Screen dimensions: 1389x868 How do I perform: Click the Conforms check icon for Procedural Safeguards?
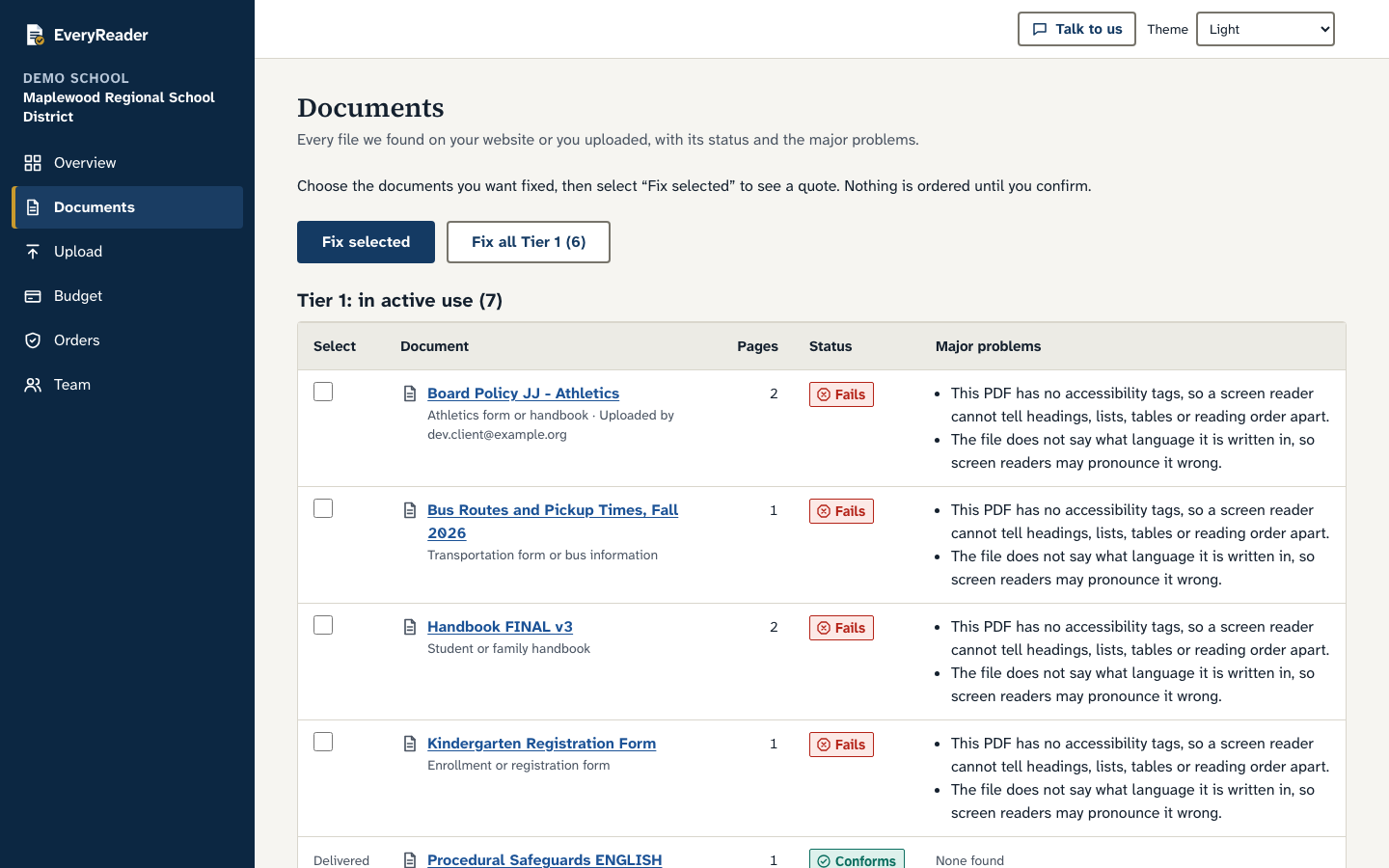pyautogui.click(x=824, y=861)
